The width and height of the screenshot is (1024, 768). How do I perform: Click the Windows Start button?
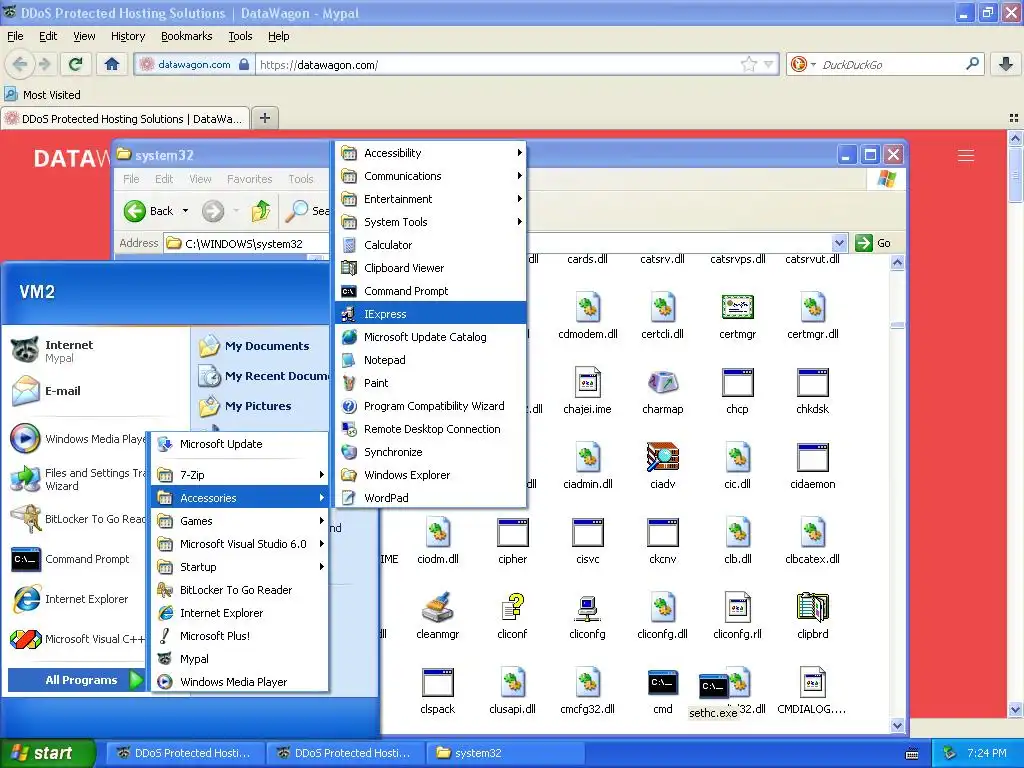(48, 753)
